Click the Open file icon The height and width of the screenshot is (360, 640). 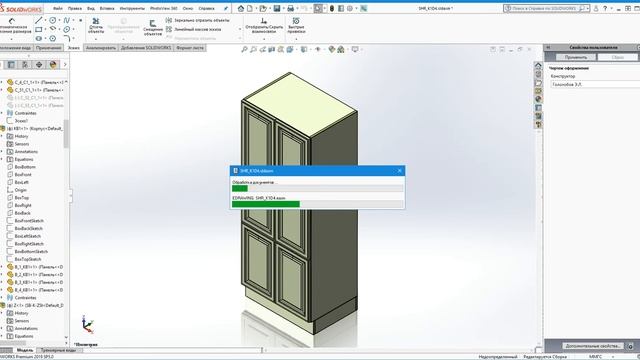coord(263,8)
